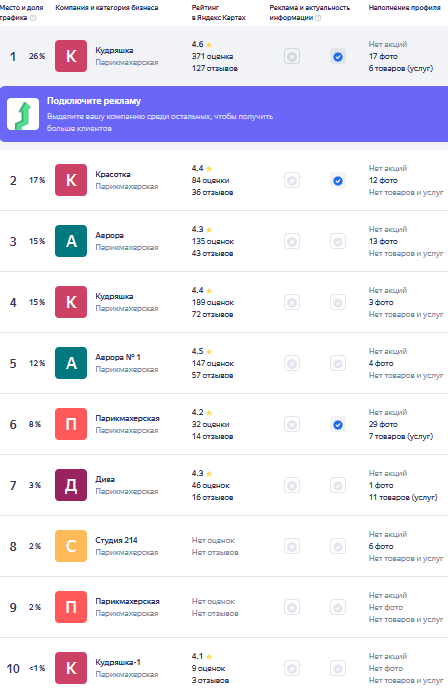Click the 'Наполнение профиля' column header
This screenshot has width=448, height=693.
click(x=404, y=8)
